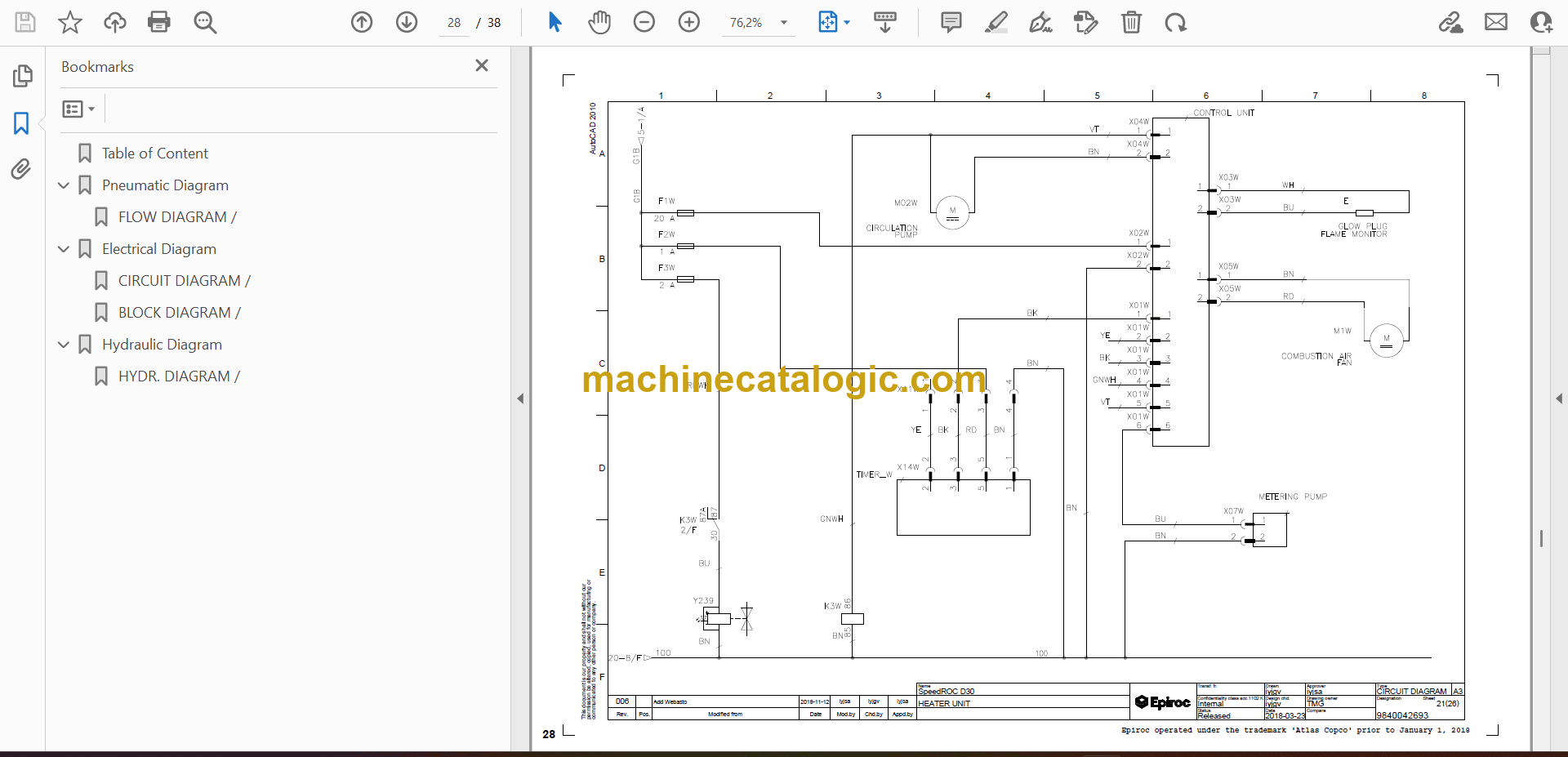This screenshot has width=1568, height=757.
Task: Toggle the Page thumbnails panel icon
Action: click(22, 76)
